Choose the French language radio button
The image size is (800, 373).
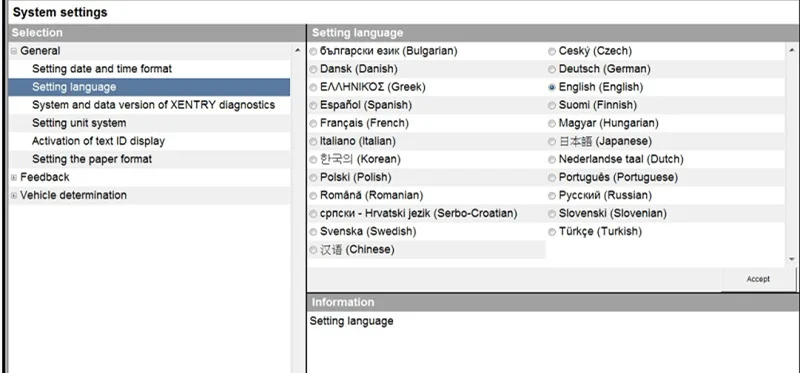[x=313, y=123]
